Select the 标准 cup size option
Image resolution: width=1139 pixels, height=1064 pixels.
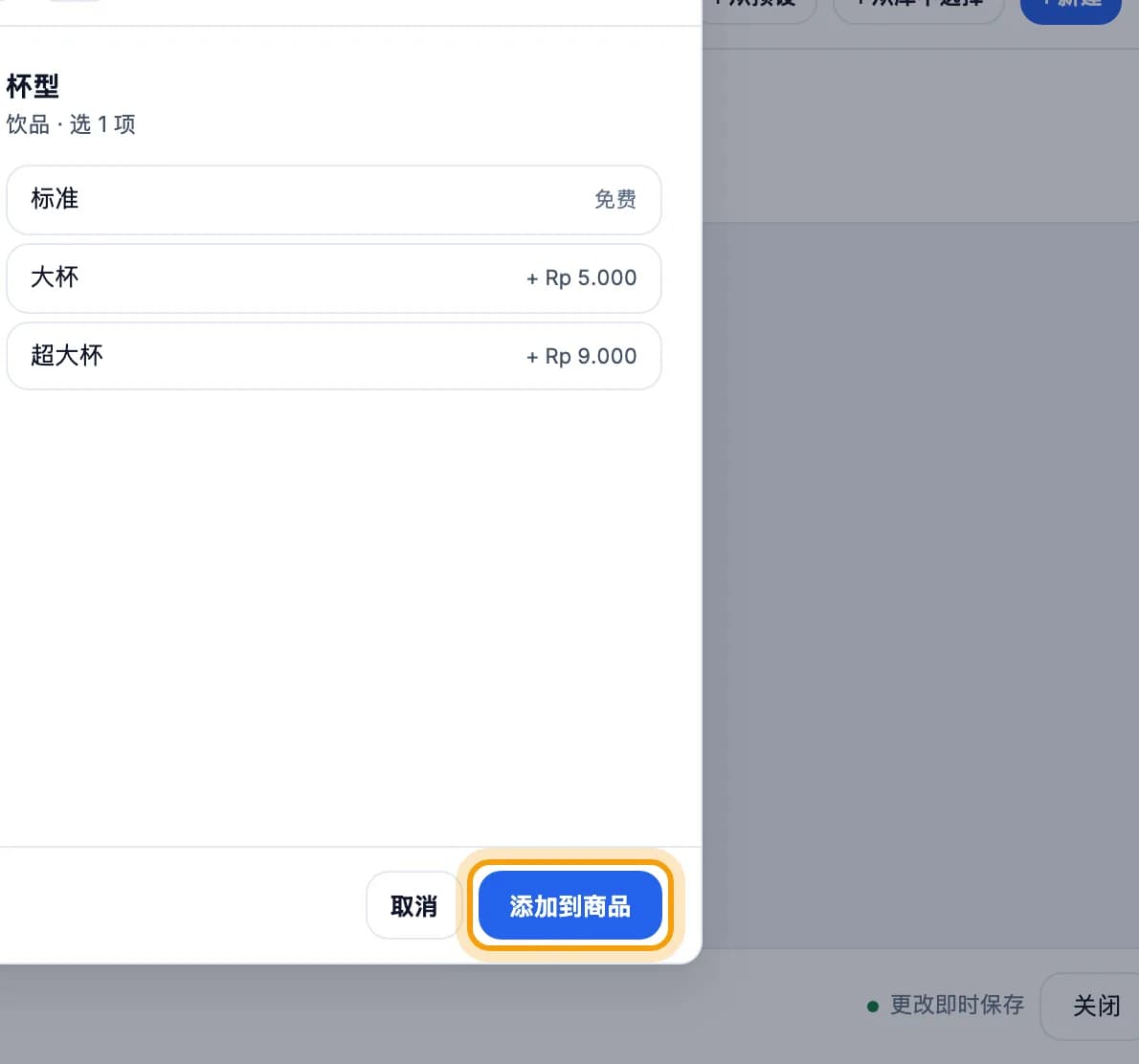point(333,200)
